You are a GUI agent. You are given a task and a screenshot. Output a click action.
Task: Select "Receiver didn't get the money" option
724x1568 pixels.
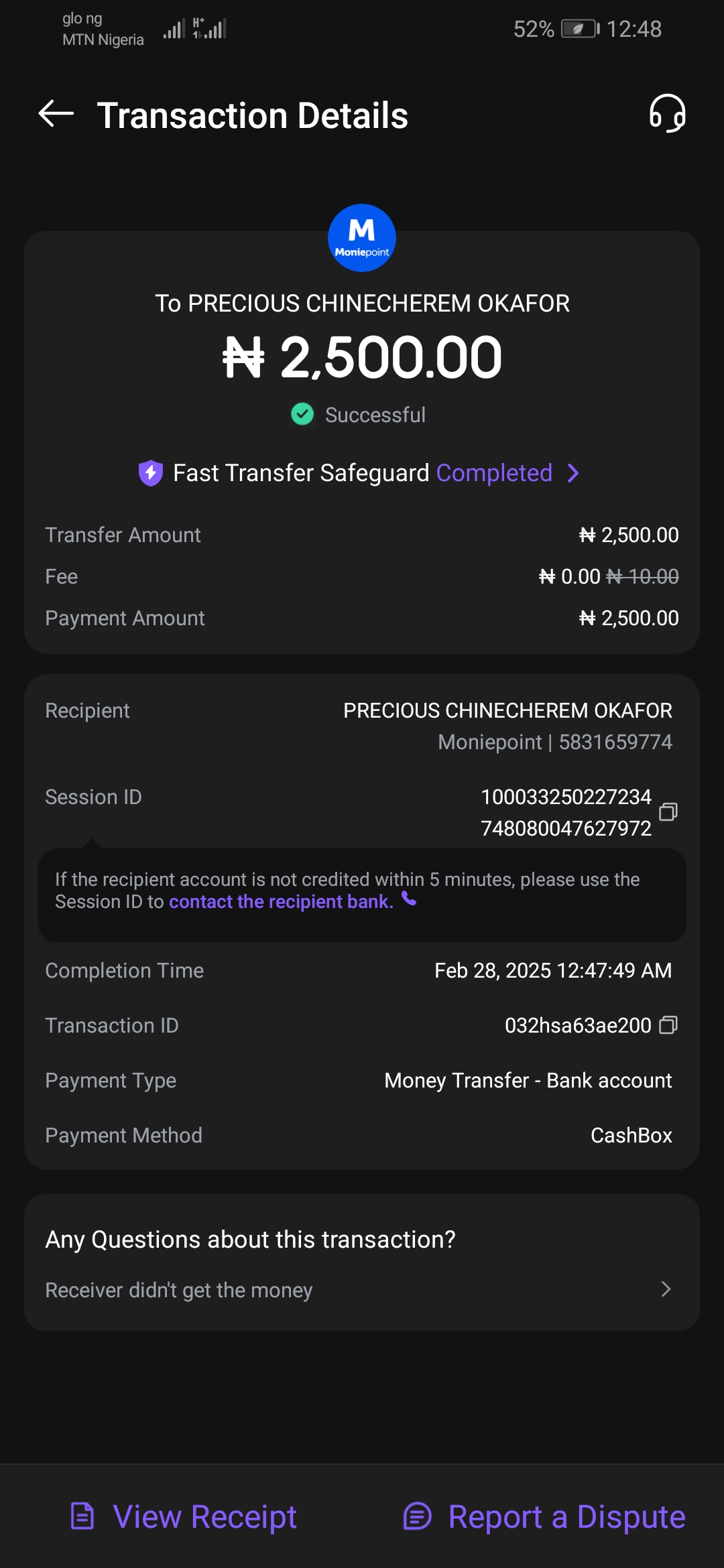point(179,1290)
